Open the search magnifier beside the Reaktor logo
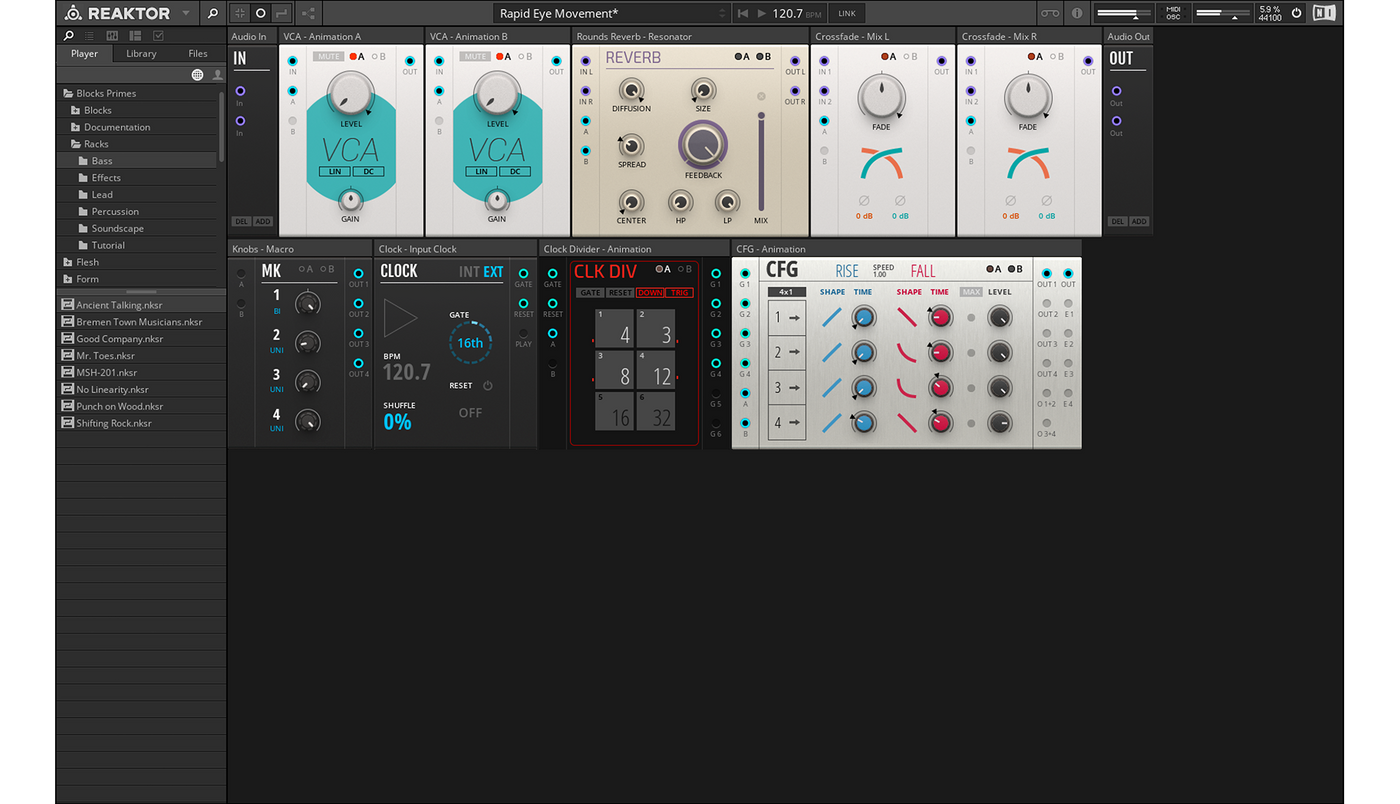The image size is (1400, 804). point(212,13)
